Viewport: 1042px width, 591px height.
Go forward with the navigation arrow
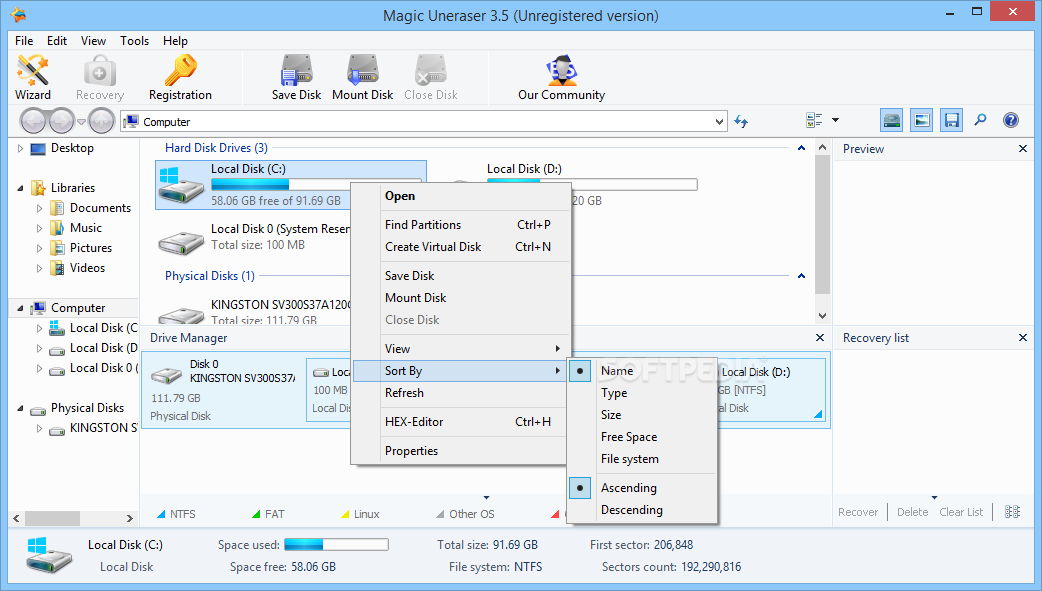(x=61, y=122)
